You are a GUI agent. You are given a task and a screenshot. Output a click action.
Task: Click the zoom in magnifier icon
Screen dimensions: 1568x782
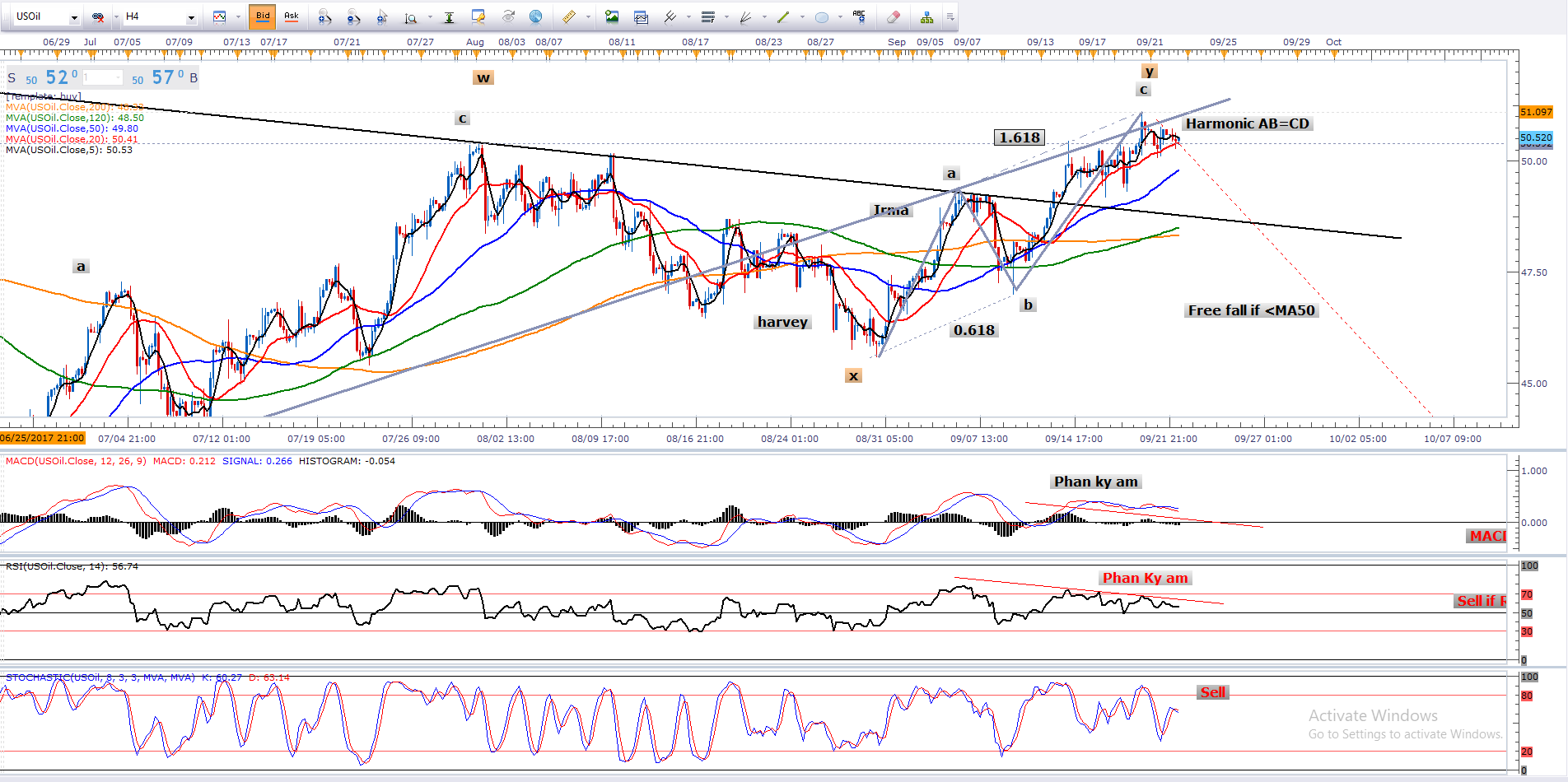324,16
